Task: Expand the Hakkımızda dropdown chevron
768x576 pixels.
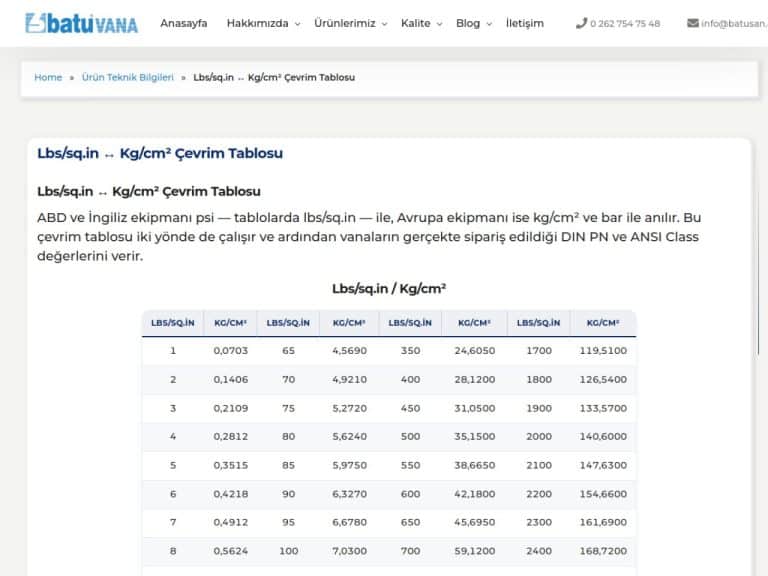Action: (x=297, y=24)
